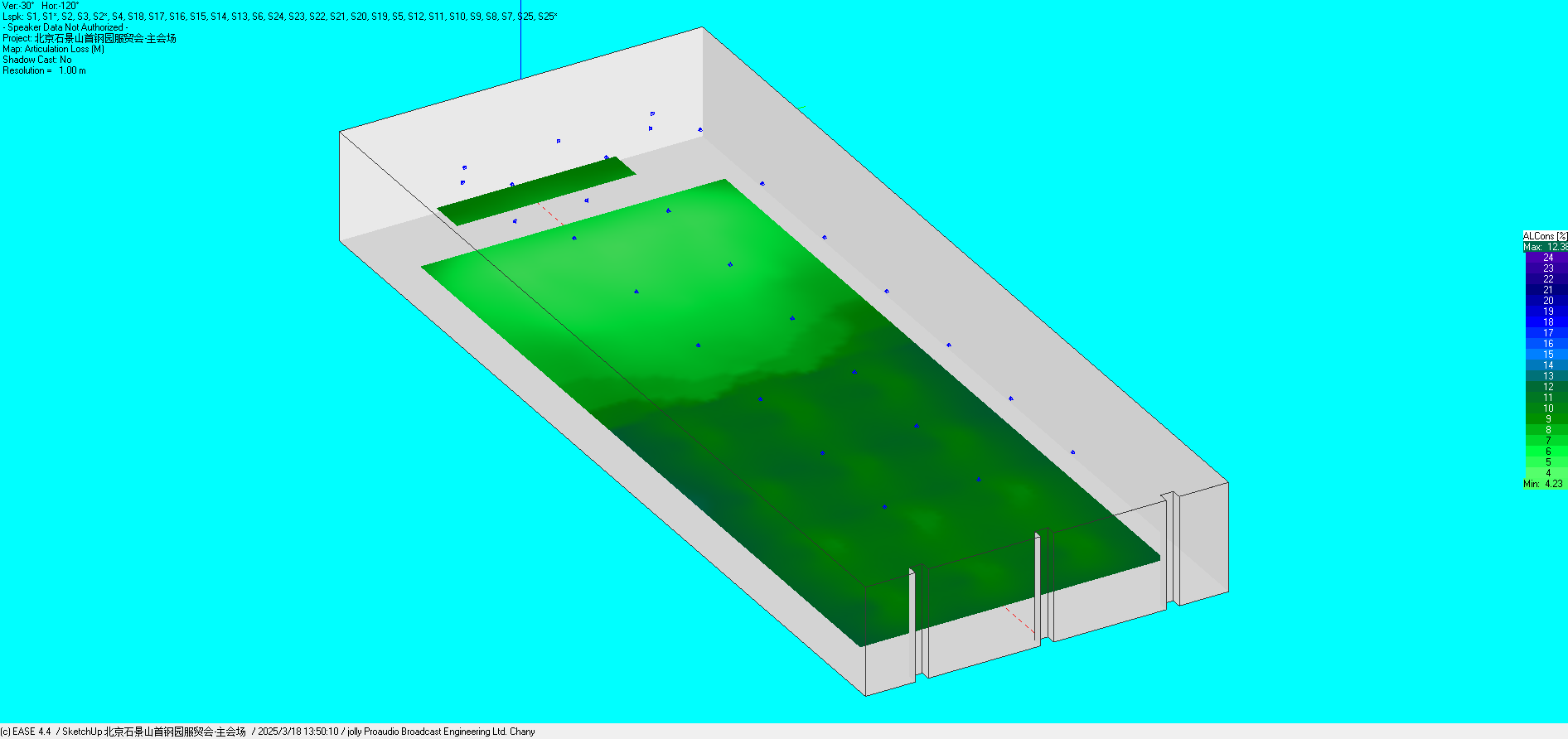Select the legend color band labeled 12
The image size is (1568, 739).
coord(1546,387)
